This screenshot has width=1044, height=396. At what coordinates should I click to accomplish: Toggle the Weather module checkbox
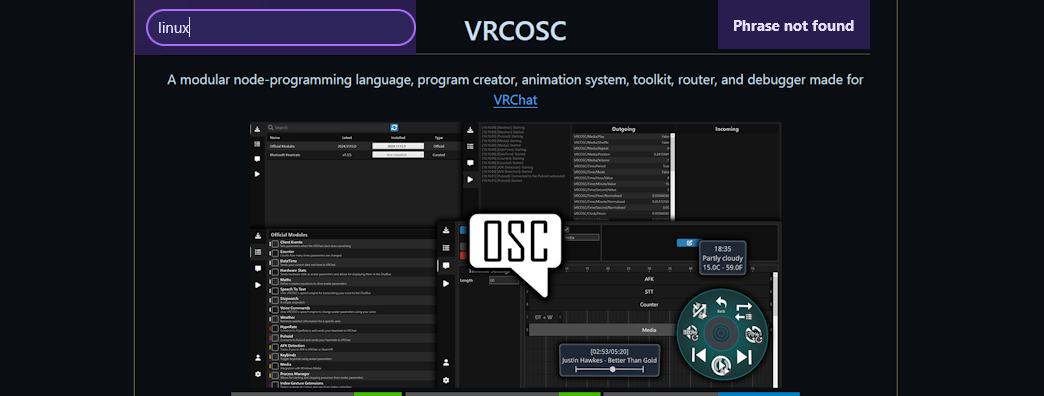point(275,319)
